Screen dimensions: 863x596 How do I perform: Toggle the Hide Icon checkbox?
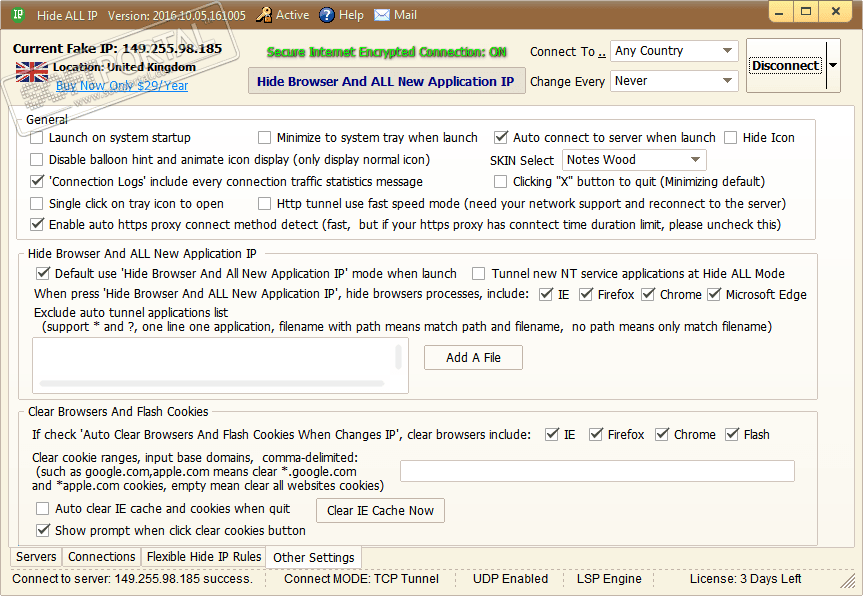click(x=730, y=138)
